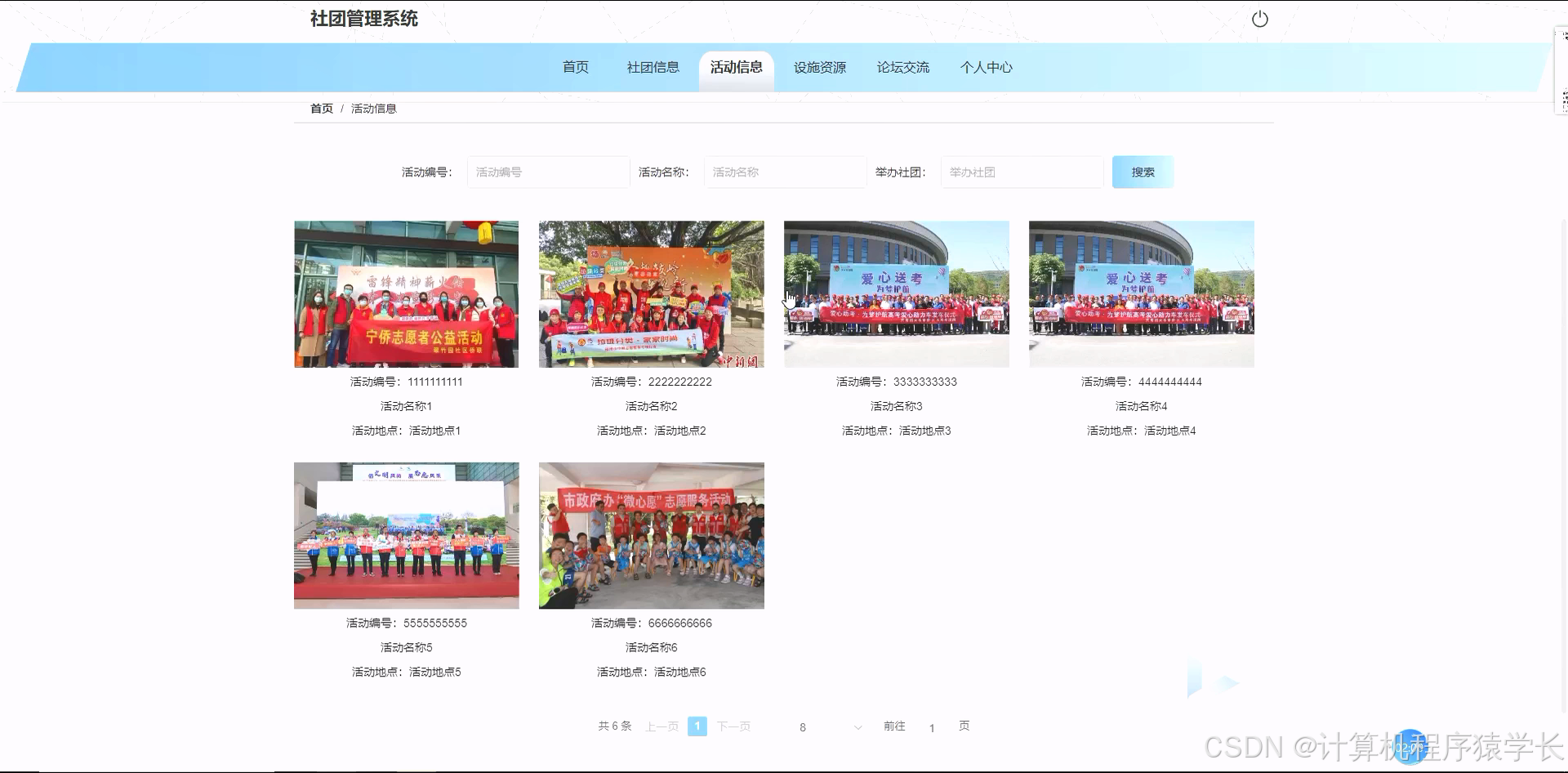Open the 社团信息 navigation tab
Screen dimensions: 1568x773
tap(653, 67)
